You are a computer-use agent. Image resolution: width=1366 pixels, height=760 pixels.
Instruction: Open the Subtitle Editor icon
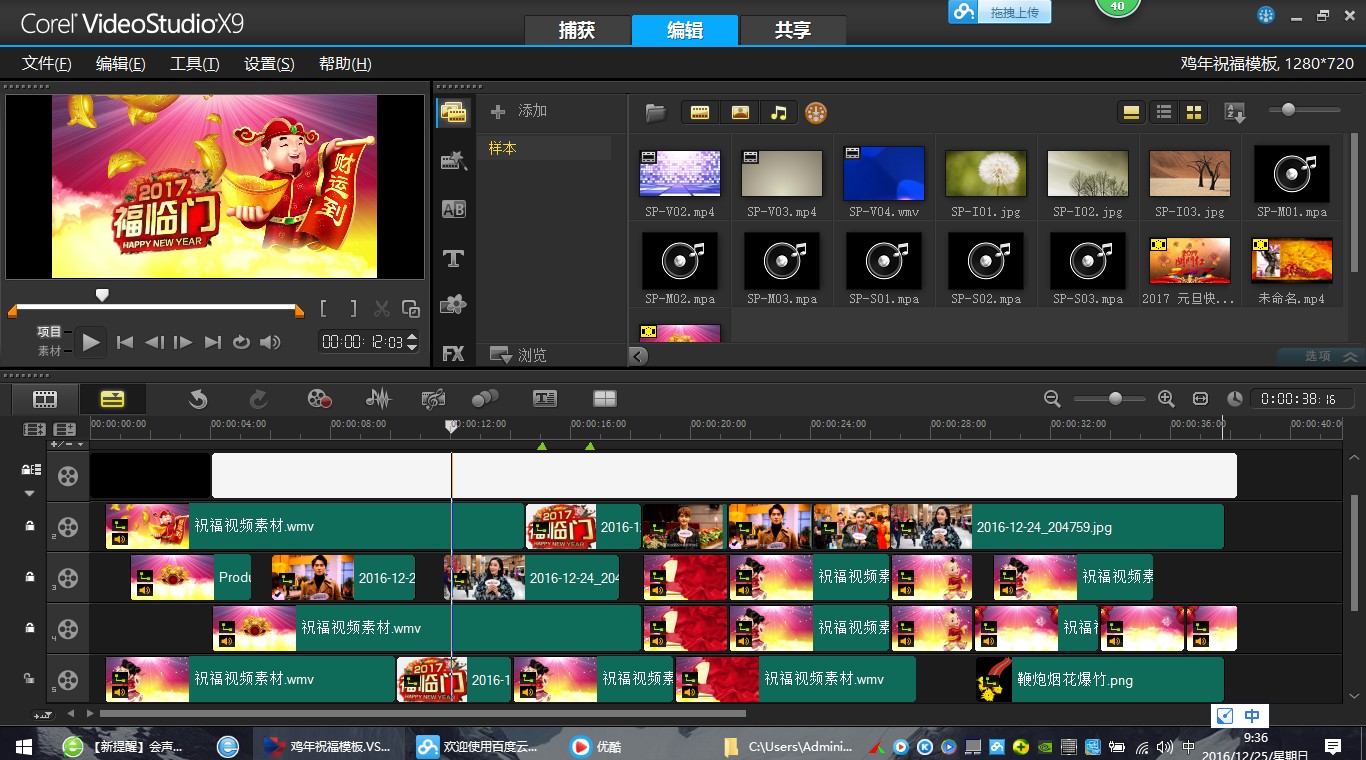[x=545, y=399]
